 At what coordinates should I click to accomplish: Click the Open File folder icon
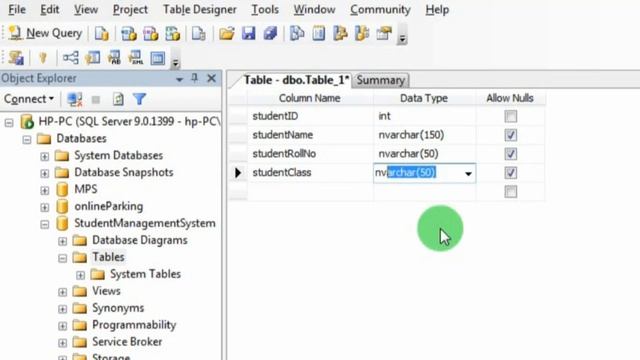[x=227, y=33]
